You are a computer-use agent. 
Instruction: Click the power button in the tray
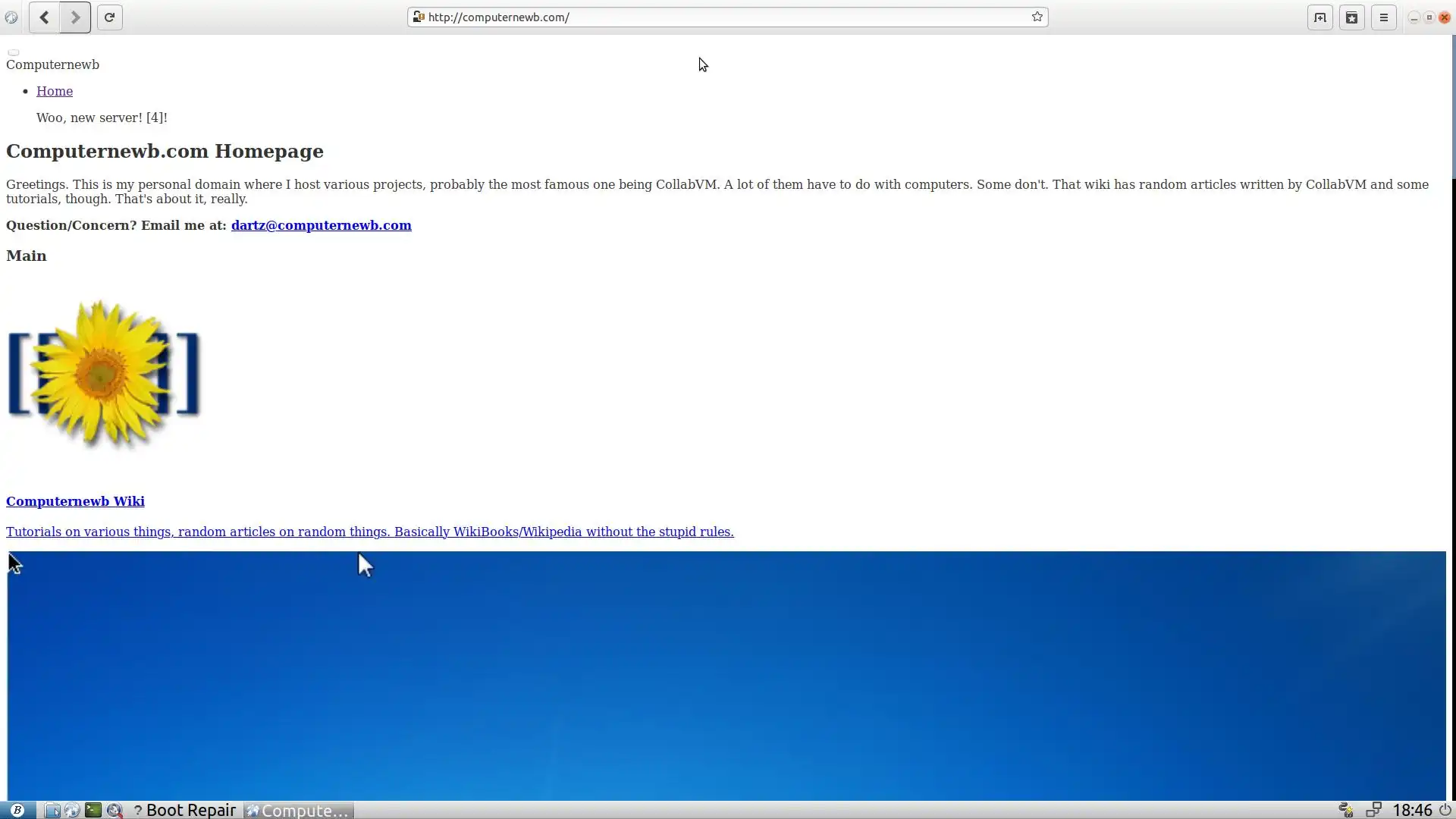pos(1445,810)
